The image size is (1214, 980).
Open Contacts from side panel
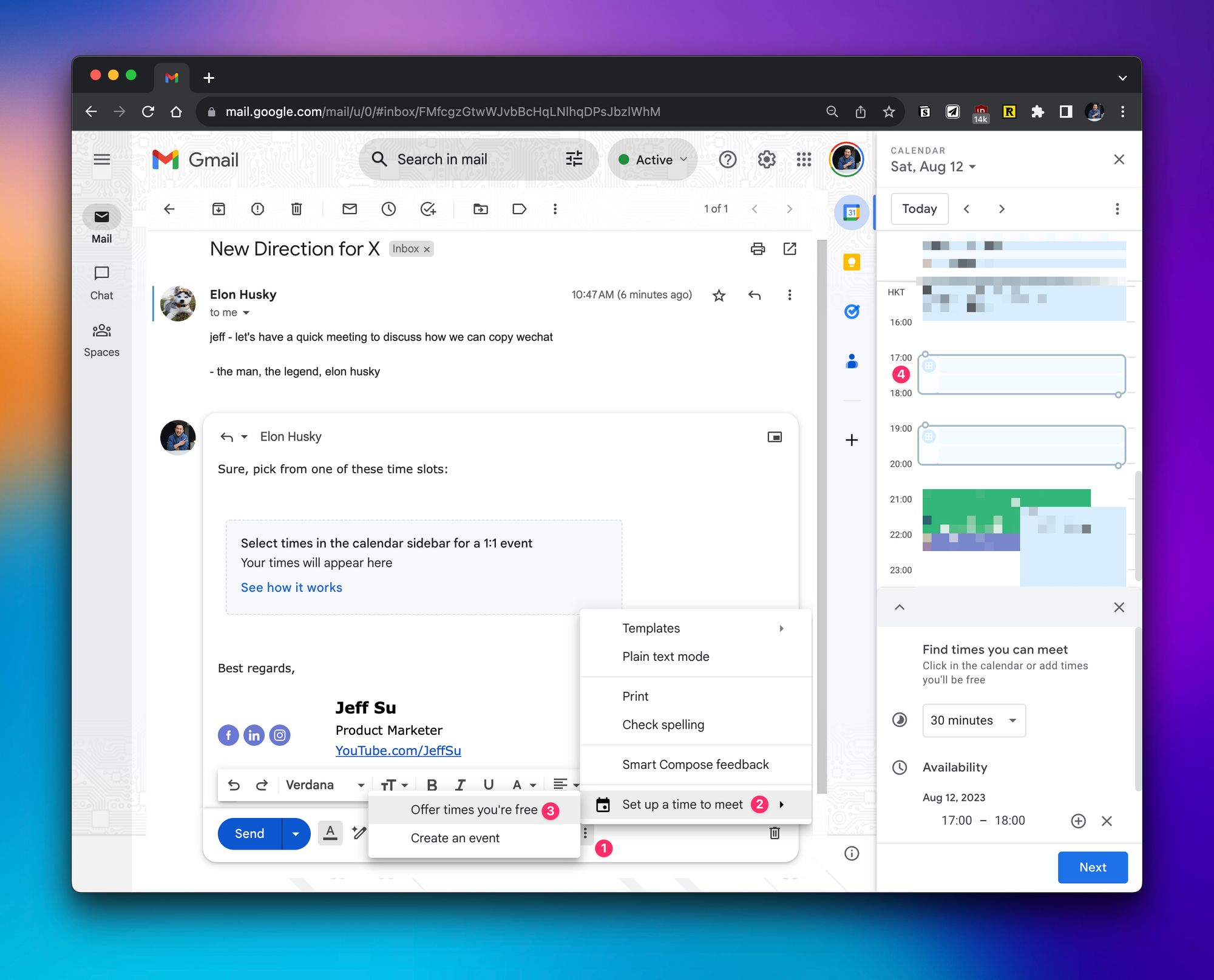(852, 362)
